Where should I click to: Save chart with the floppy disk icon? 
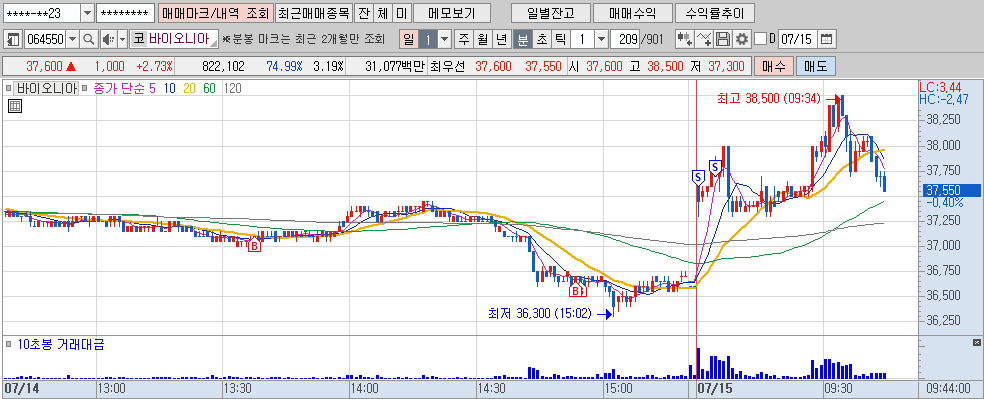click(723, 39)
